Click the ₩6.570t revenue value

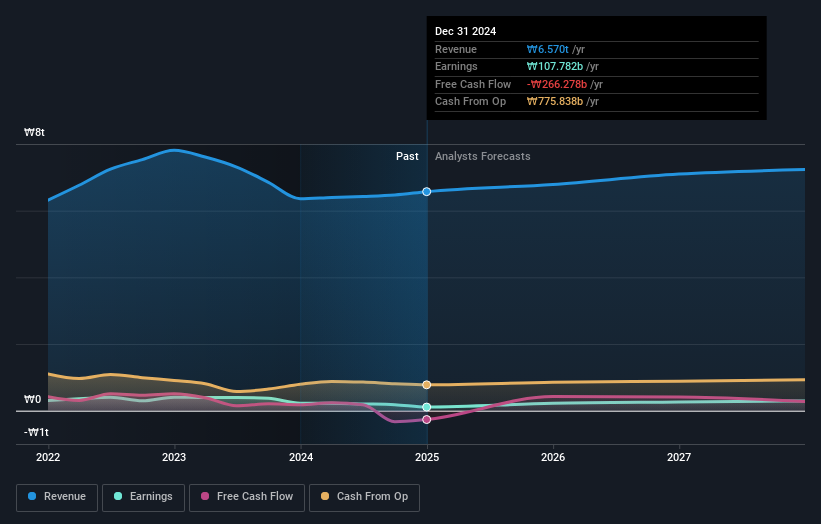click(548, 49)
